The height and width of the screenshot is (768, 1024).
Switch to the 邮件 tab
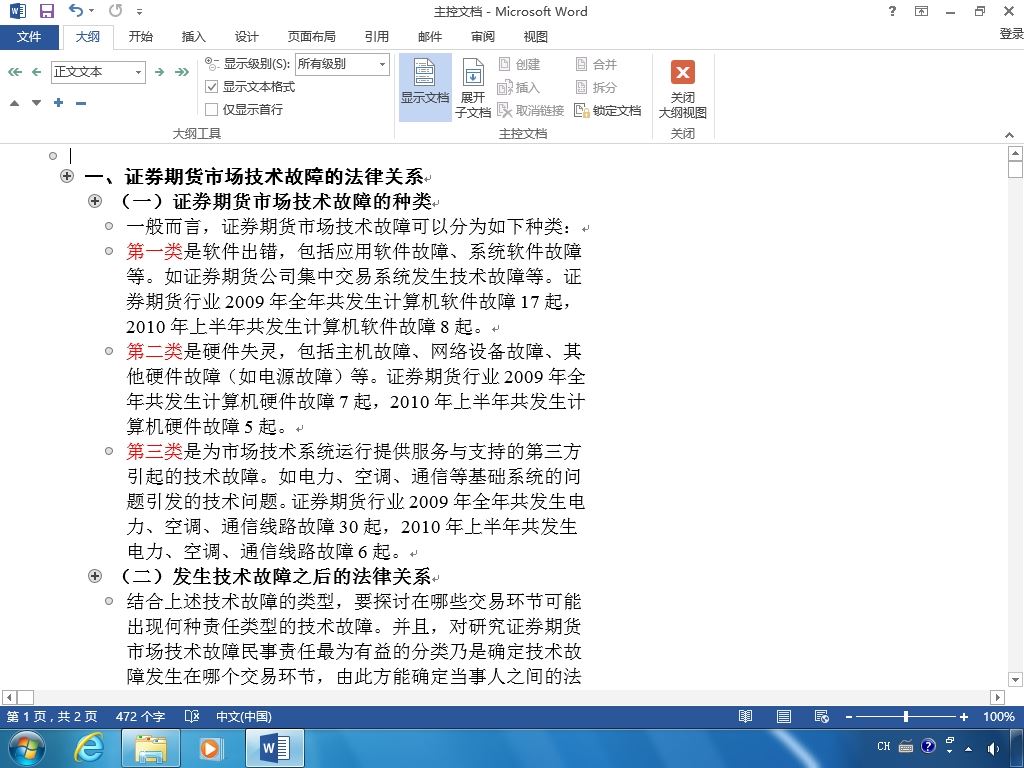(x=430, y=37)
